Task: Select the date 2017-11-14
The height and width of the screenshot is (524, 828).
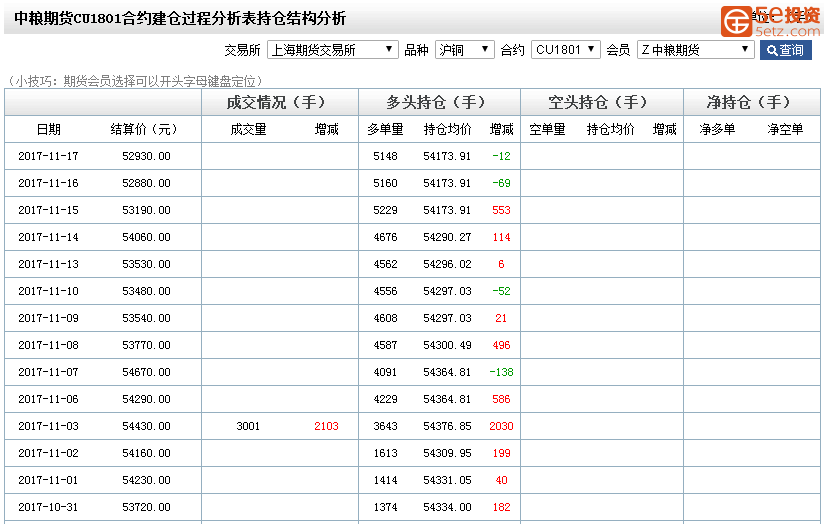Action: tap(48, 237)
